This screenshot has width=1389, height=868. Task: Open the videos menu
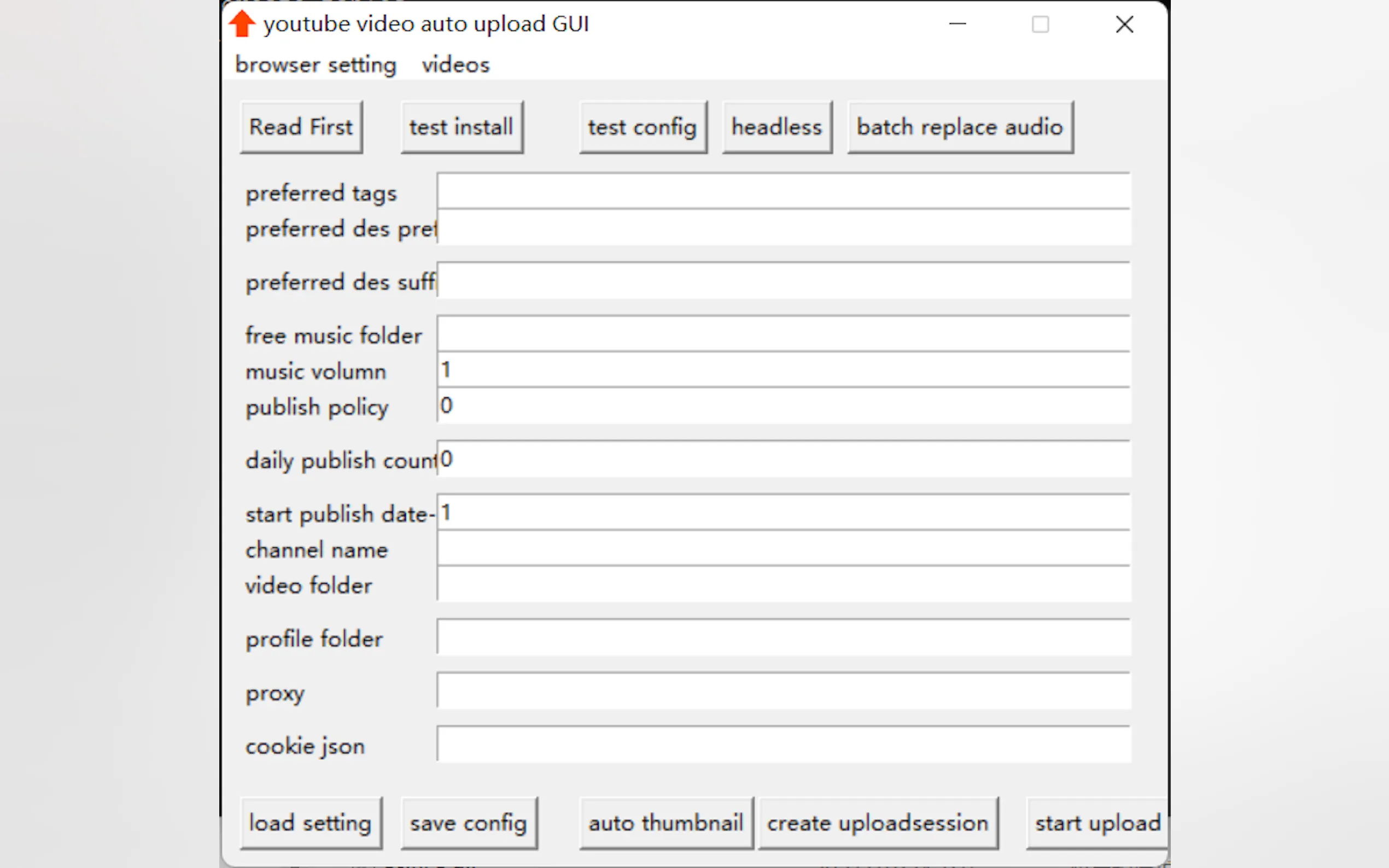pyautogui.click(x=456, y=64)
